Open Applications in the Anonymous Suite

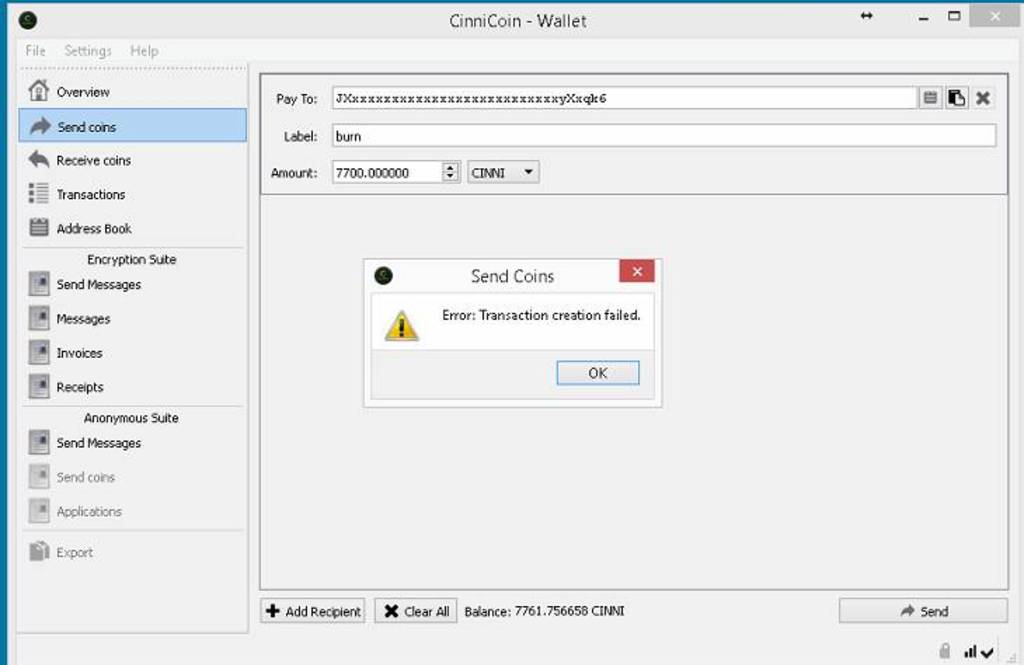coord(133,511)
